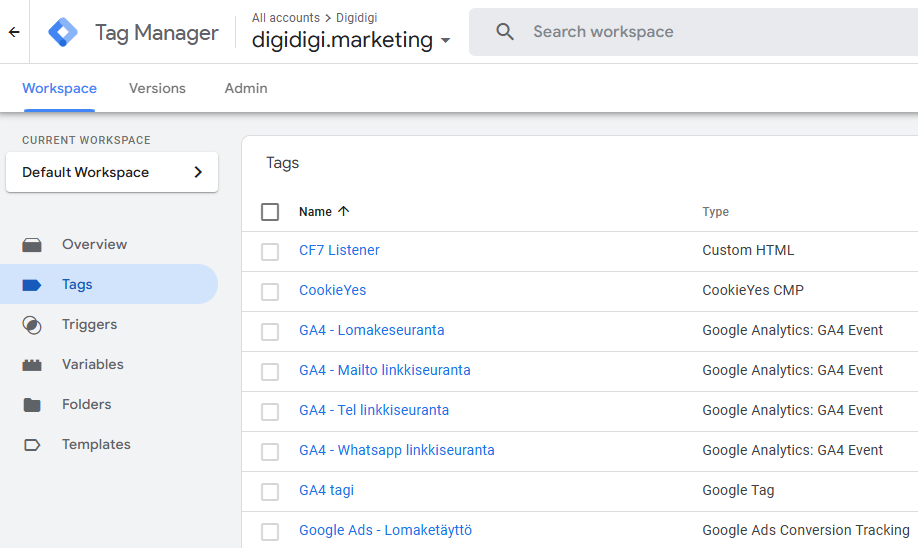
Task: Check the GA4 - Whatsapp linkkiseuranta checkbox
Action: [x=270, y=452]
